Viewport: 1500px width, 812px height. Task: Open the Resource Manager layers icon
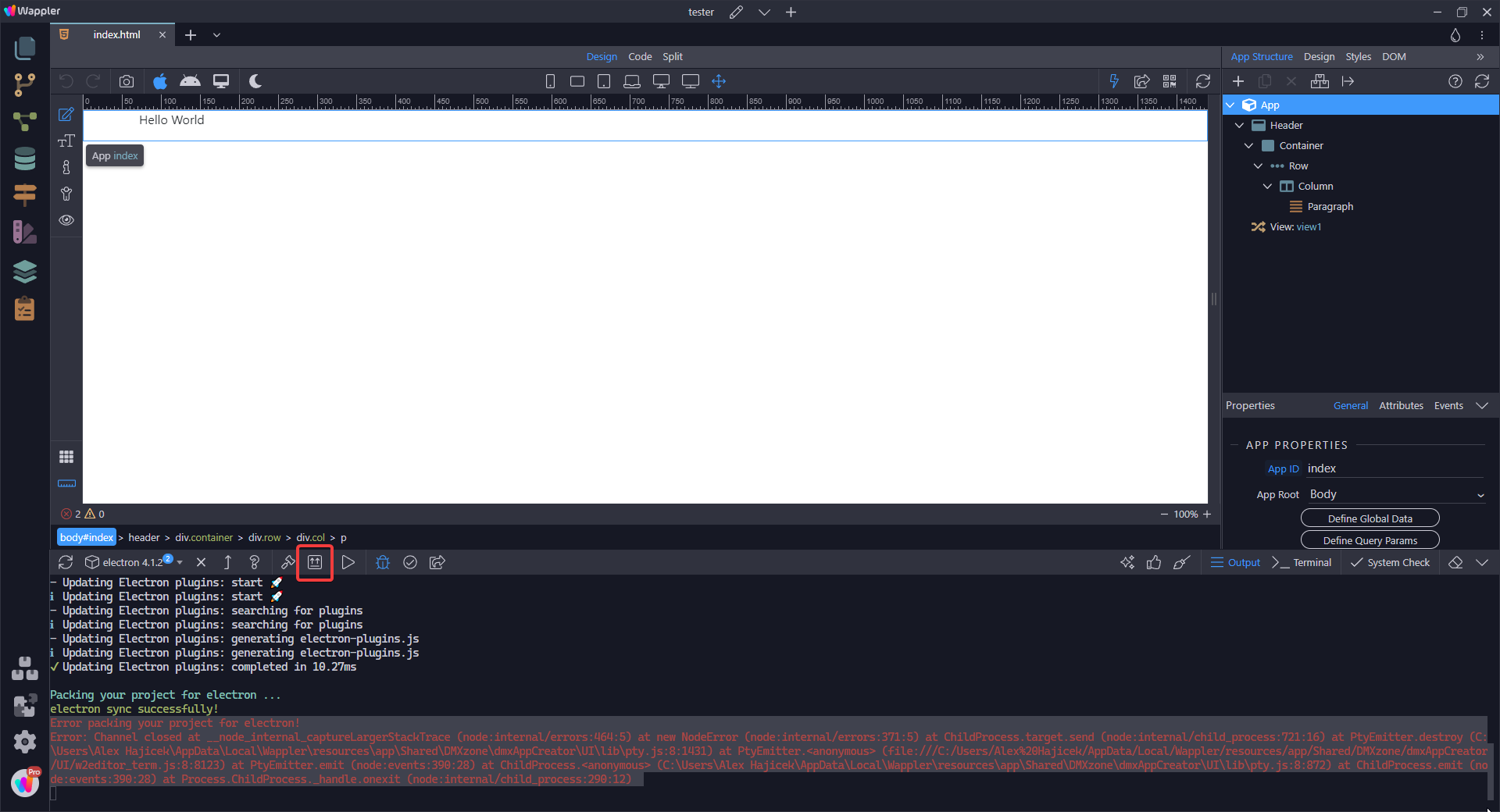click(25, 271)
